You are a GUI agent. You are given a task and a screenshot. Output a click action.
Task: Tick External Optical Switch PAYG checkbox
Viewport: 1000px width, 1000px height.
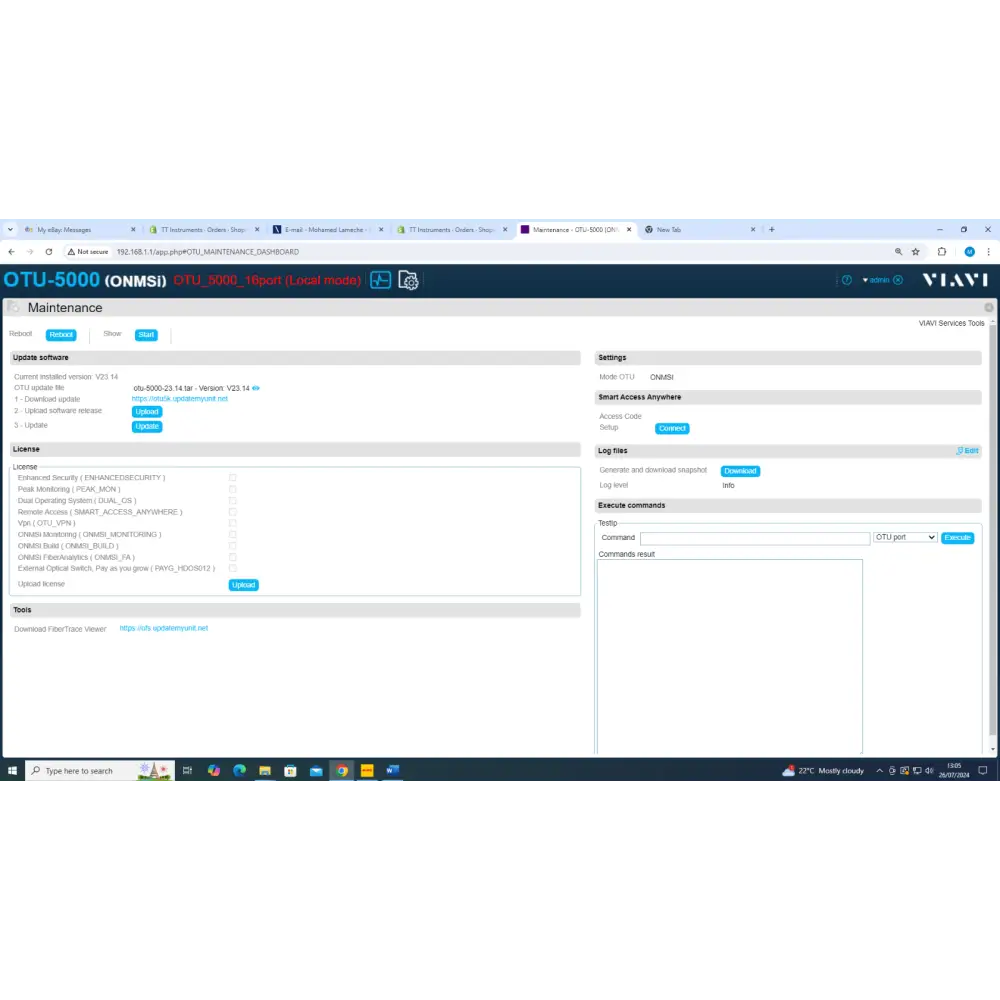point(233,568)
